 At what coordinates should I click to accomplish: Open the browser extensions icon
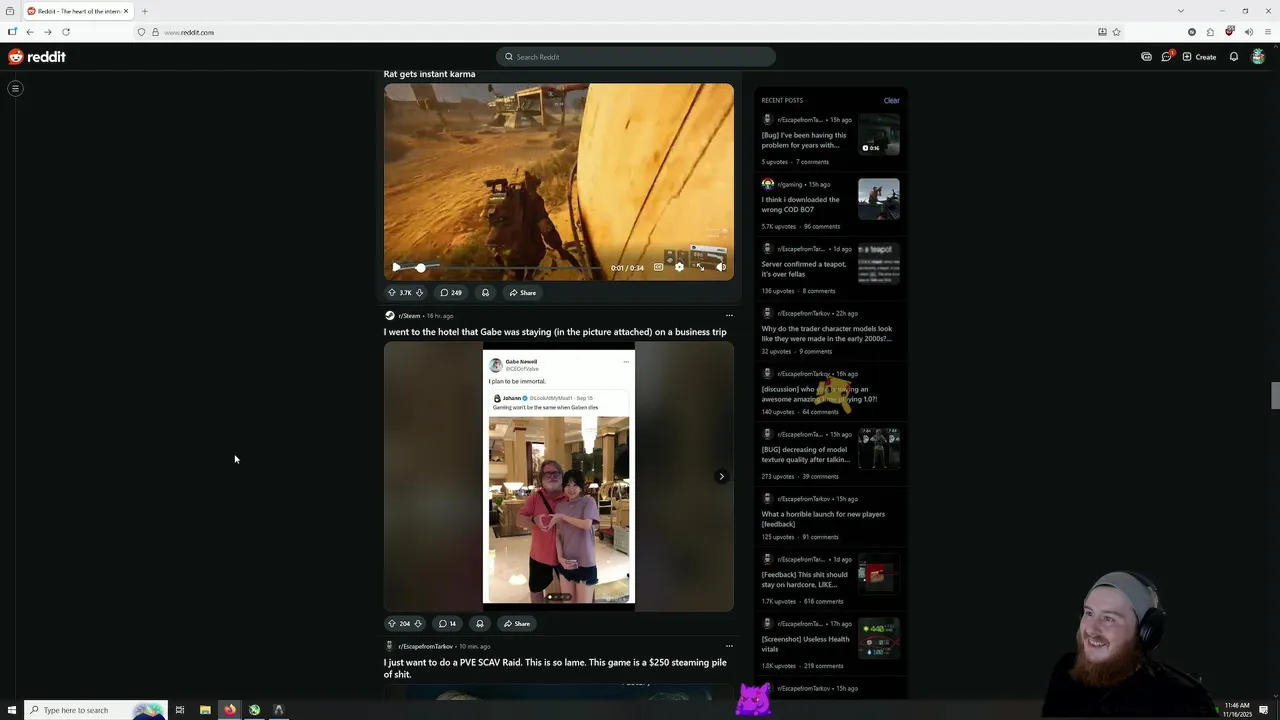[x=1210, y=32]
